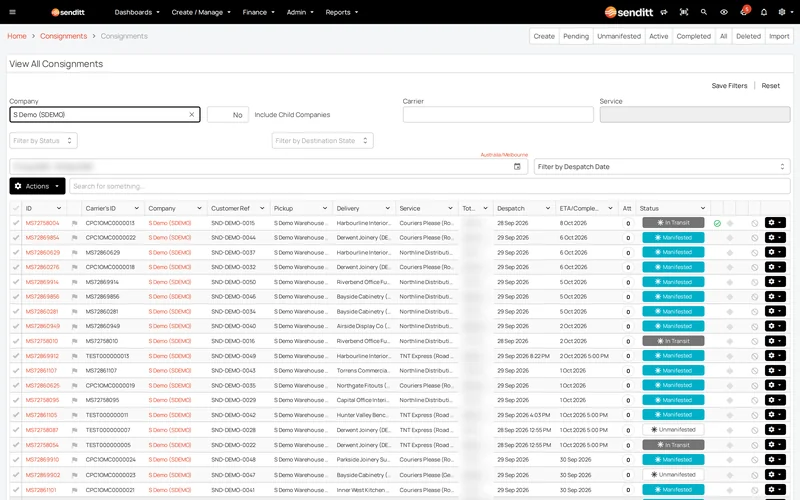Open the icon with red badge 5
800x500 pixels.
(744, 12)
